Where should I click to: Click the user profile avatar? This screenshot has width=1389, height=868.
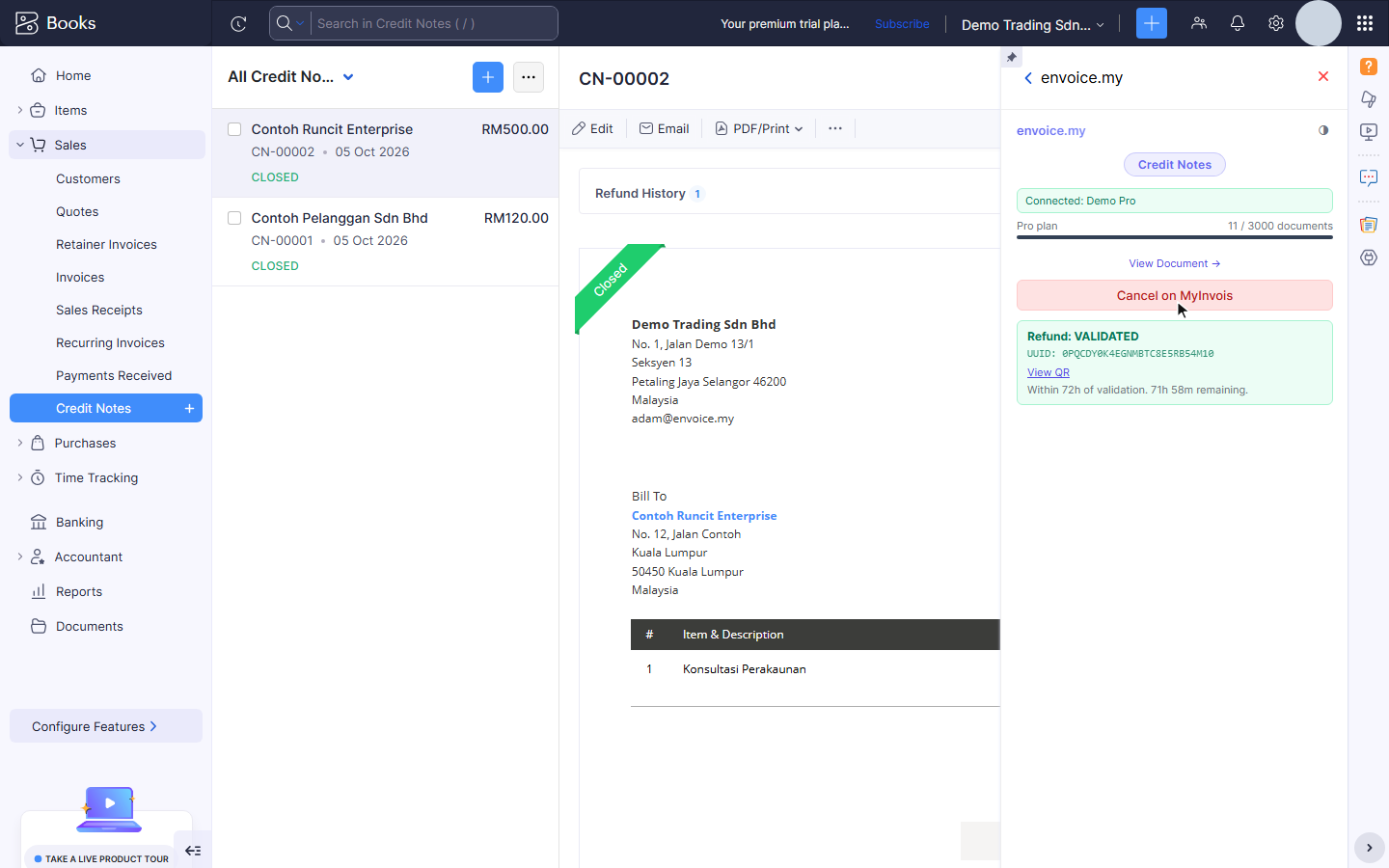[x=1319, y=23]
